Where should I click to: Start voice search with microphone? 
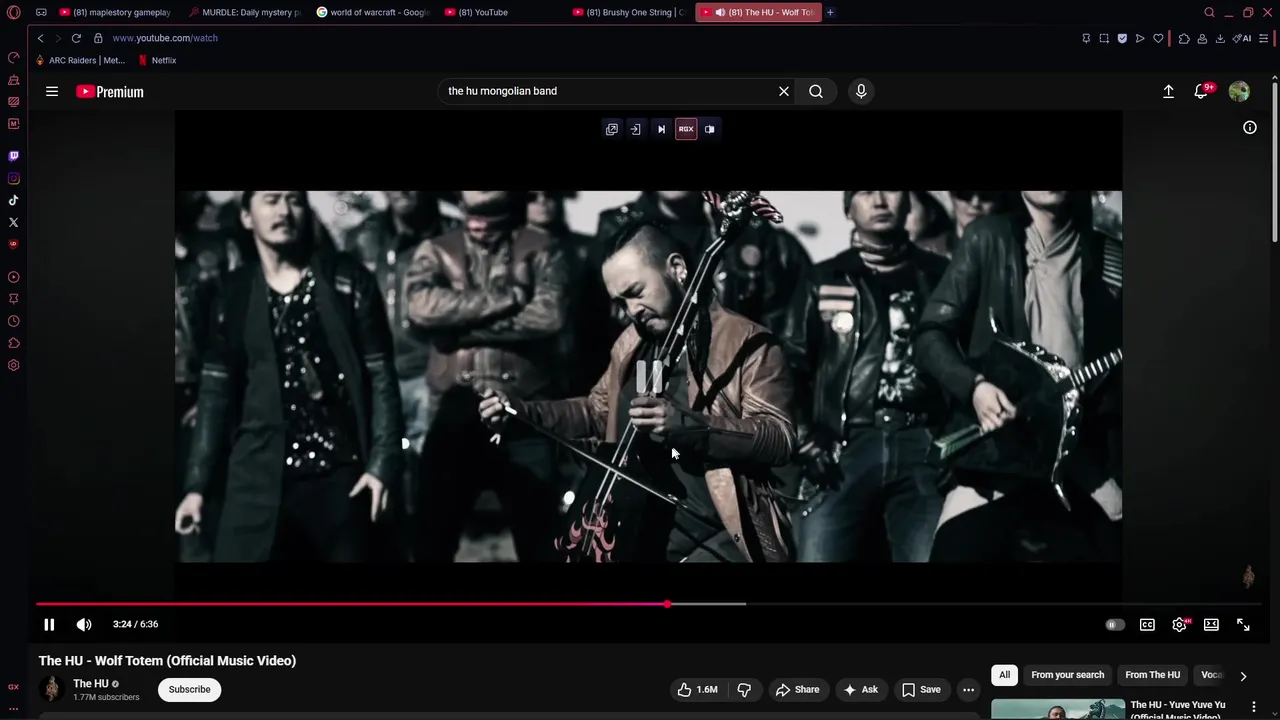(861, 91)
